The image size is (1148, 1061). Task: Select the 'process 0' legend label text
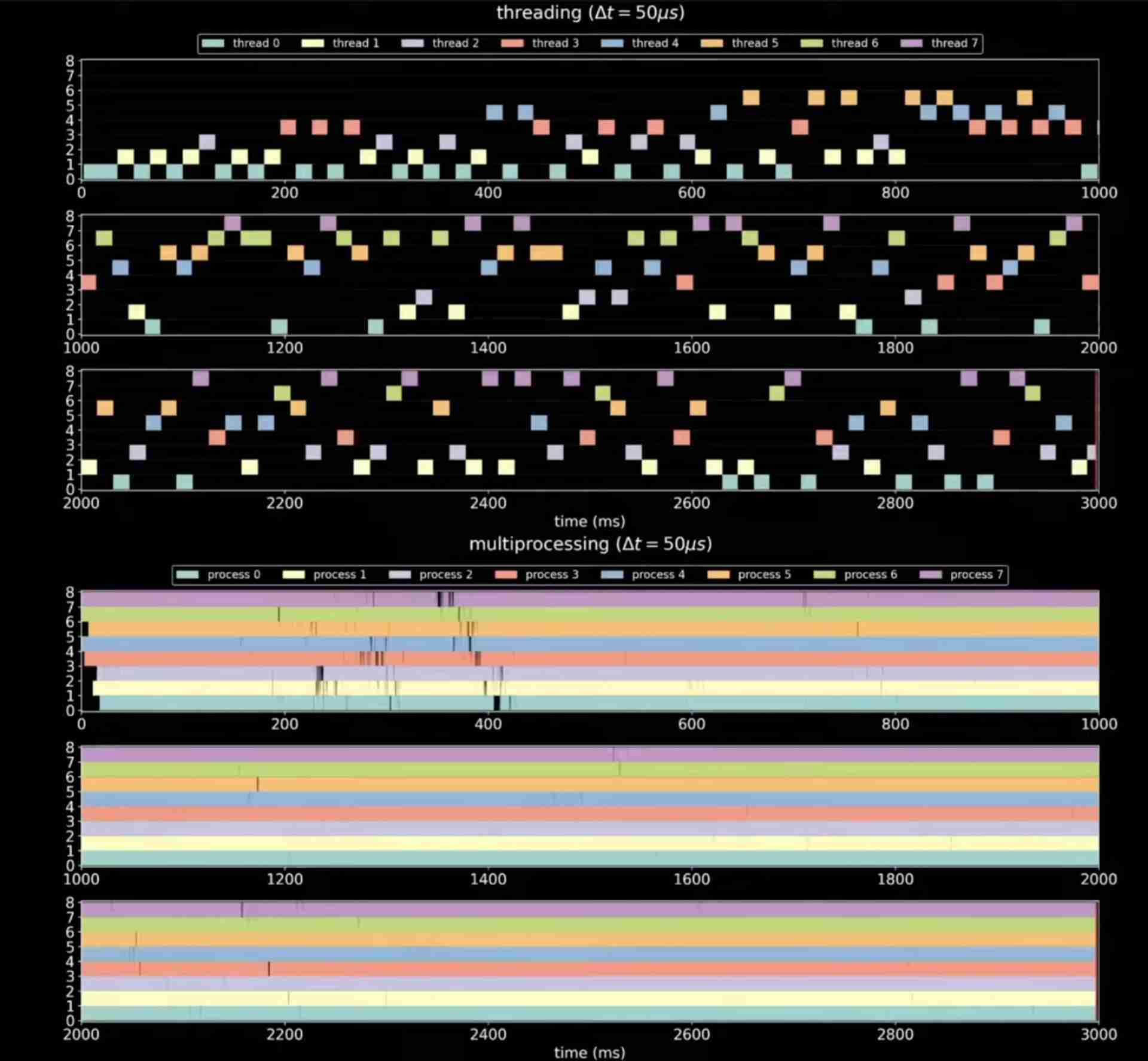[234, 575]
